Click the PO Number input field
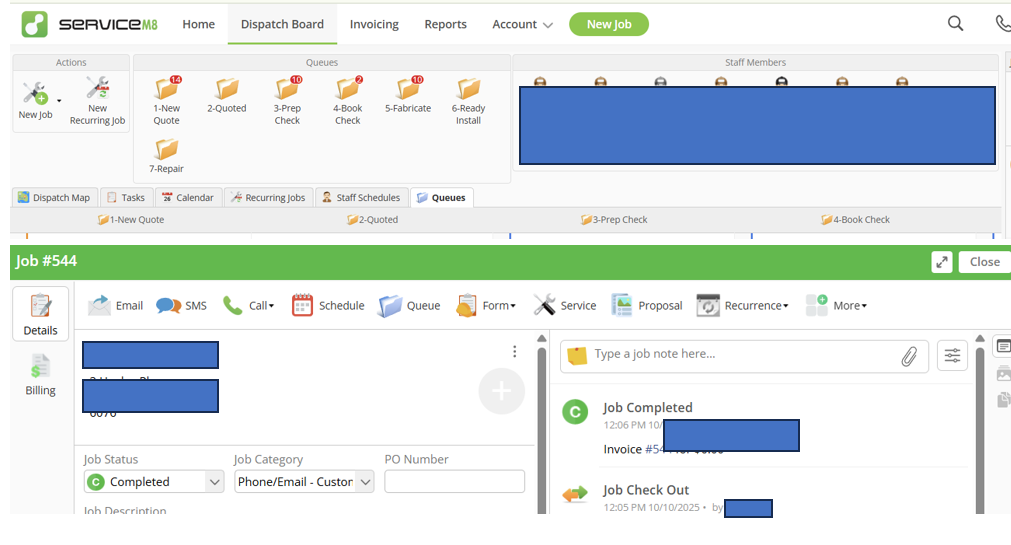 (454, 482)
